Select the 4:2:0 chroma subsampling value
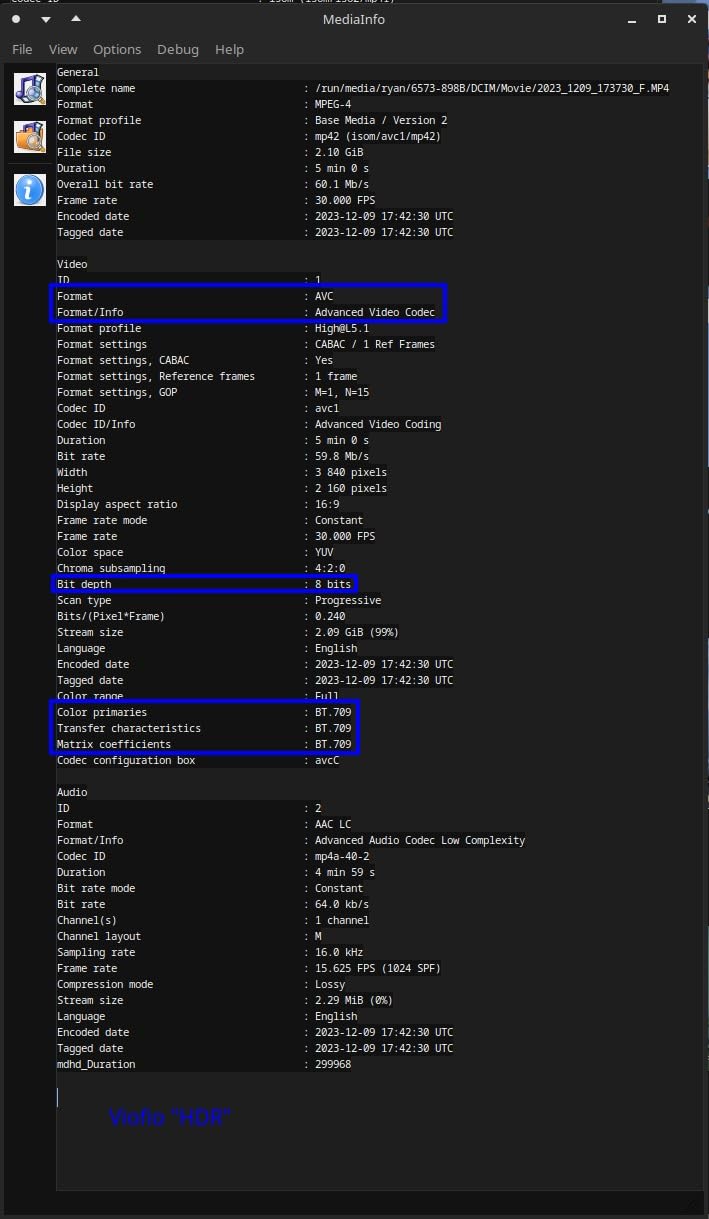709x1219 pixels. (x=330, y=568)
